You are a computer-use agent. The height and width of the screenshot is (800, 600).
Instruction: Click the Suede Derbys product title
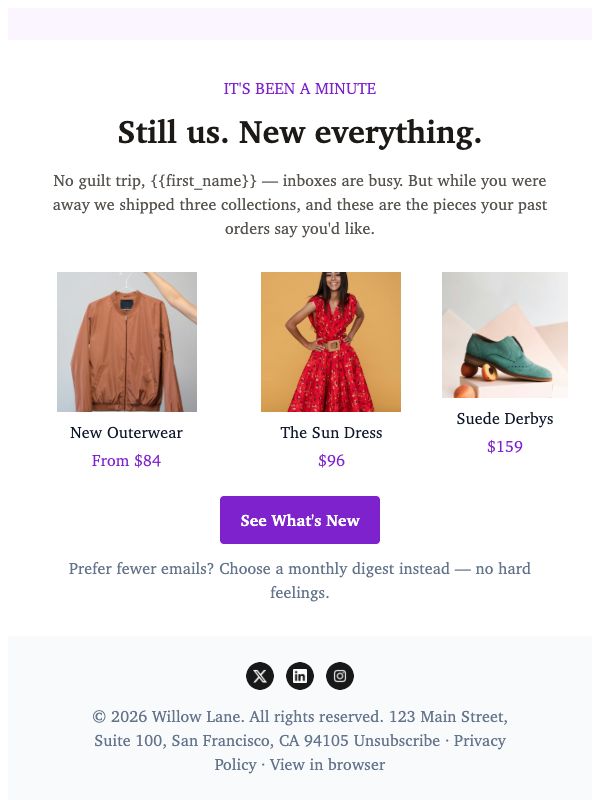click(x=505, y=419)
